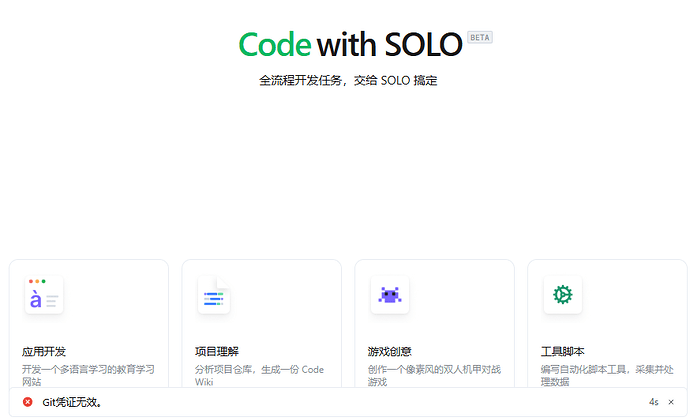Image resolution: width=690 pixels, height=420 pixels.
Task: Click the description '编写自动化脚本工具，采集并处理数据'
Action: coord(607,375)
